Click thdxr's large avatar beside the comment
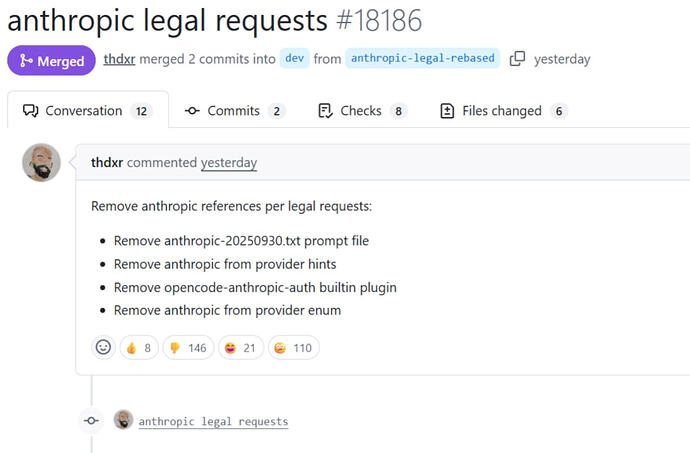This screenshot has width=690, height=453. [x=41, y=162]
